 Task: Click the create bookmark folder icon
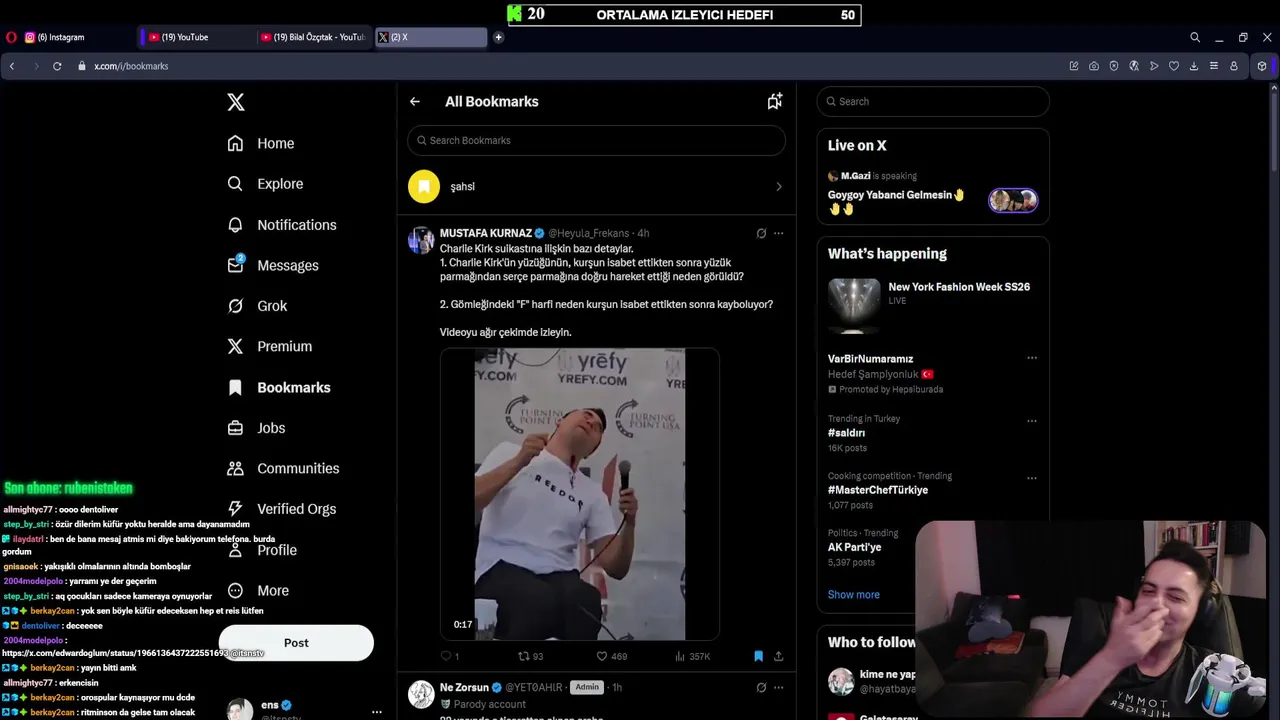775,101
